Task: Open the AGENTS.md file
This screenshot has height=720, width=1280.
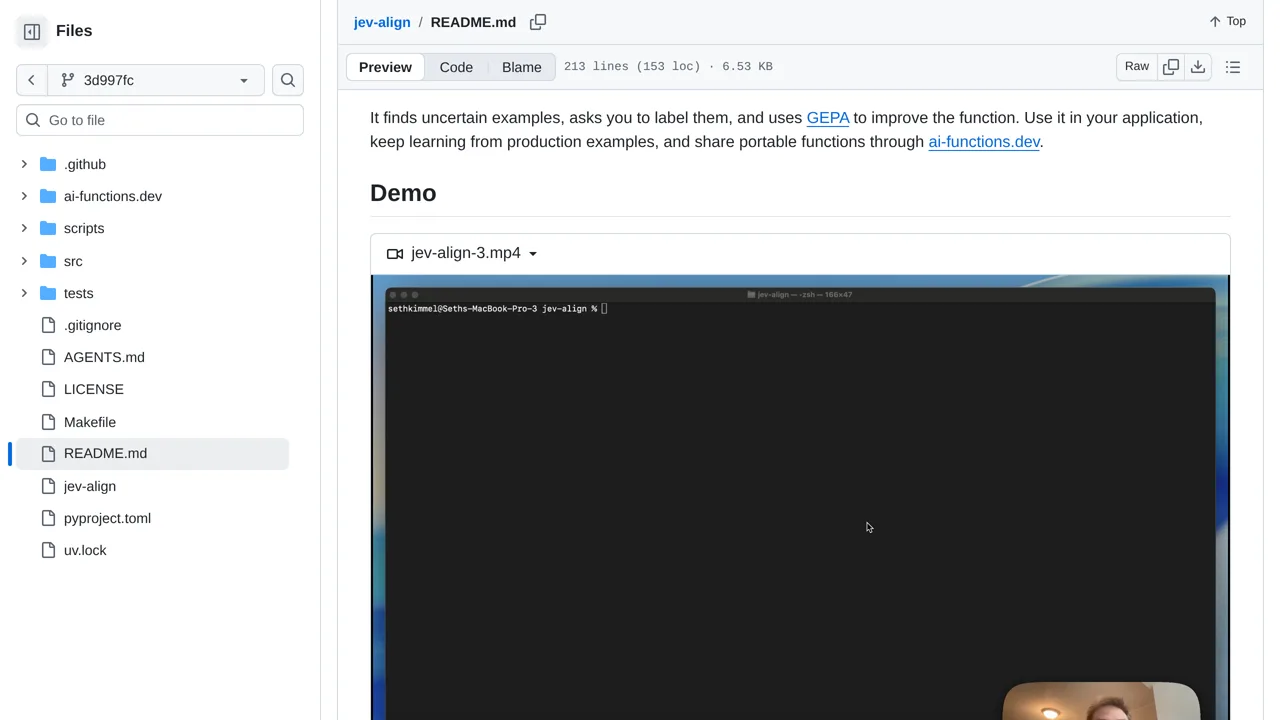Action: tap(104, 357)
